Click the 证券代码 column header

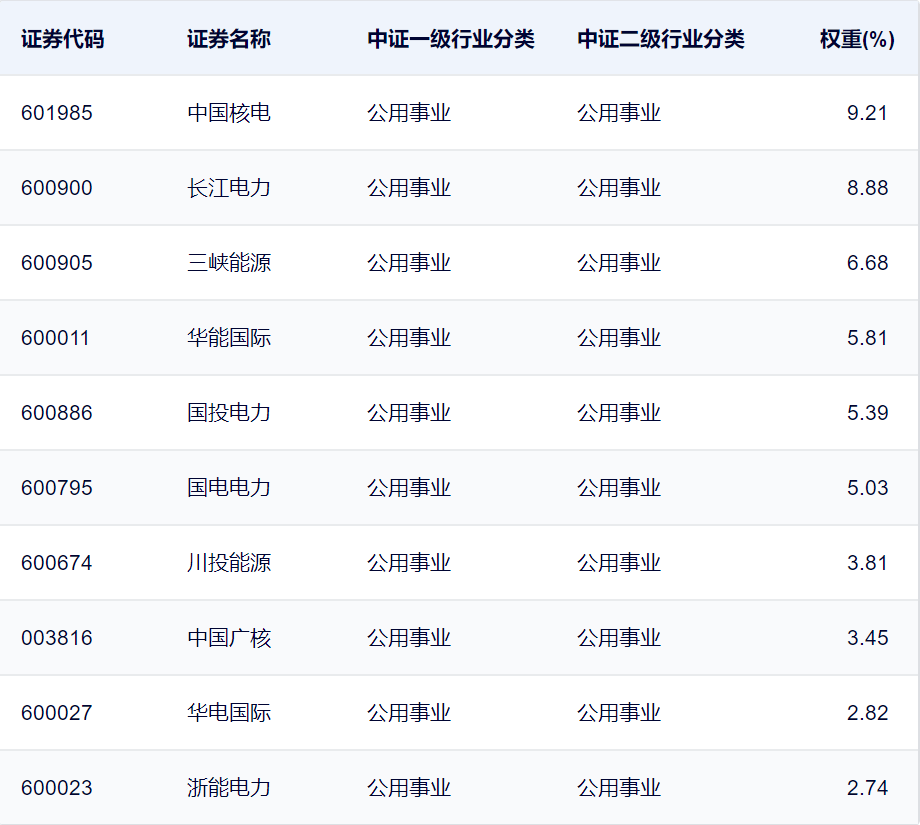click(x=63, y=39)
